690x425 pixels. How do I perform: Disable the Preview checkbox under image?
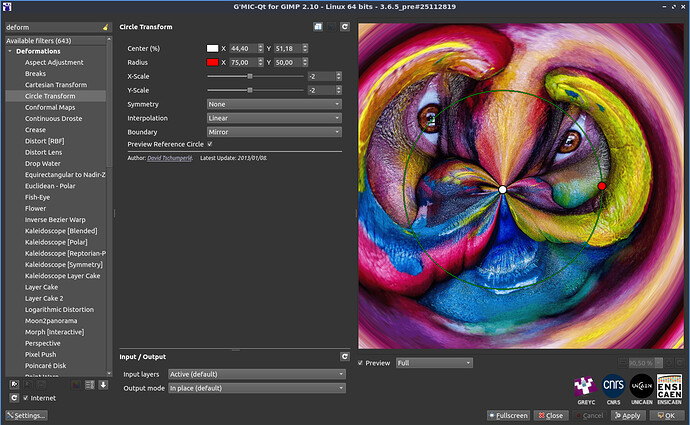361,363
